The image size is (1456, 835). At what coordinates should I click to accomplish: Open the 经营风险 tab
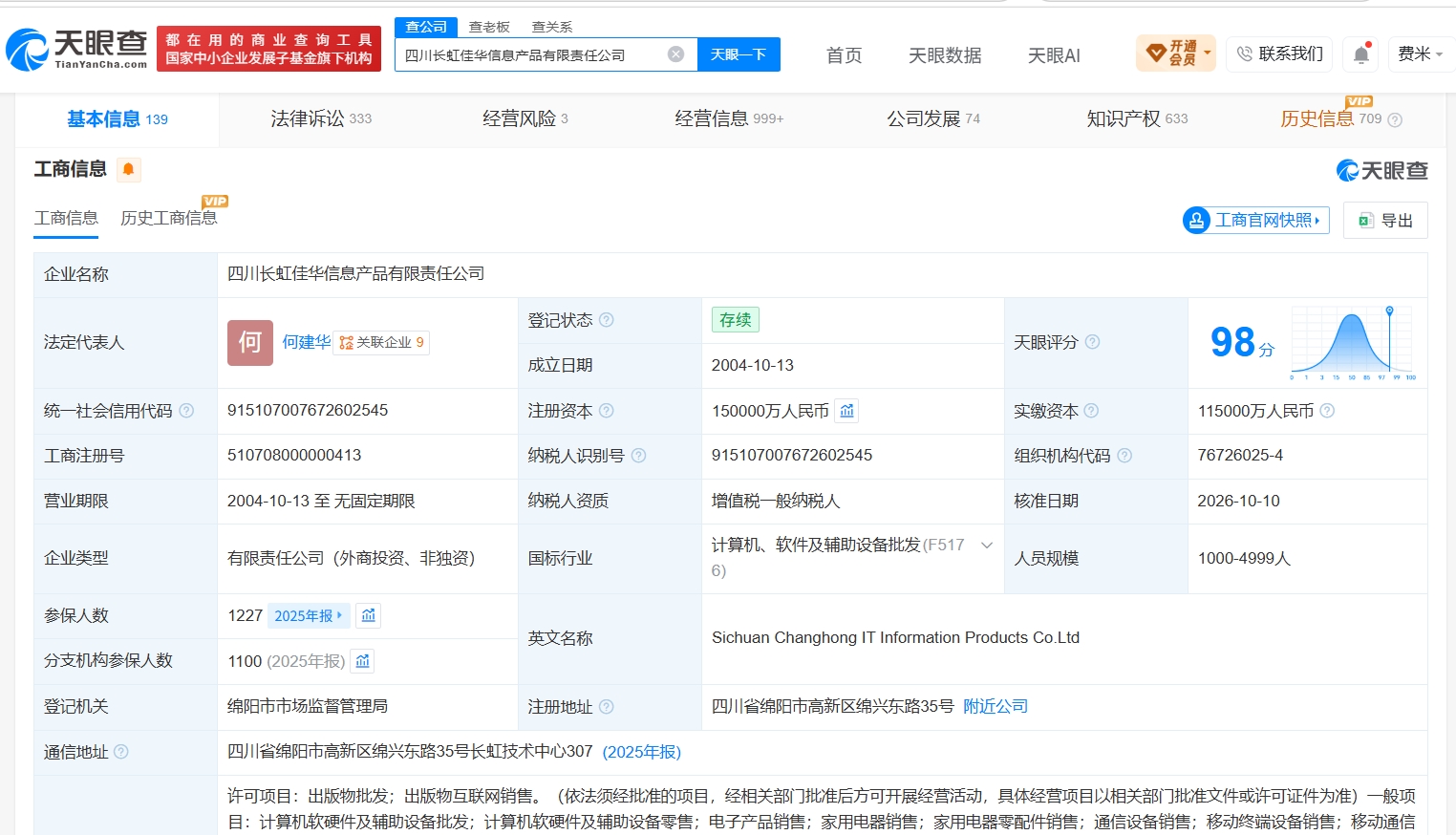point(525,118)
